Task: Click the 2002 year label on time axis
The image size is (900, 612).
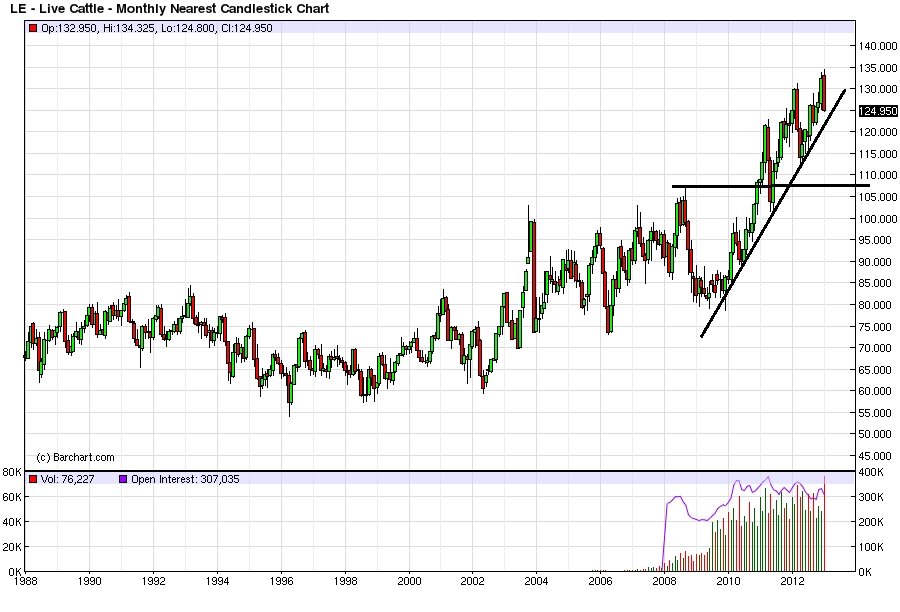Action: point(472,581)
